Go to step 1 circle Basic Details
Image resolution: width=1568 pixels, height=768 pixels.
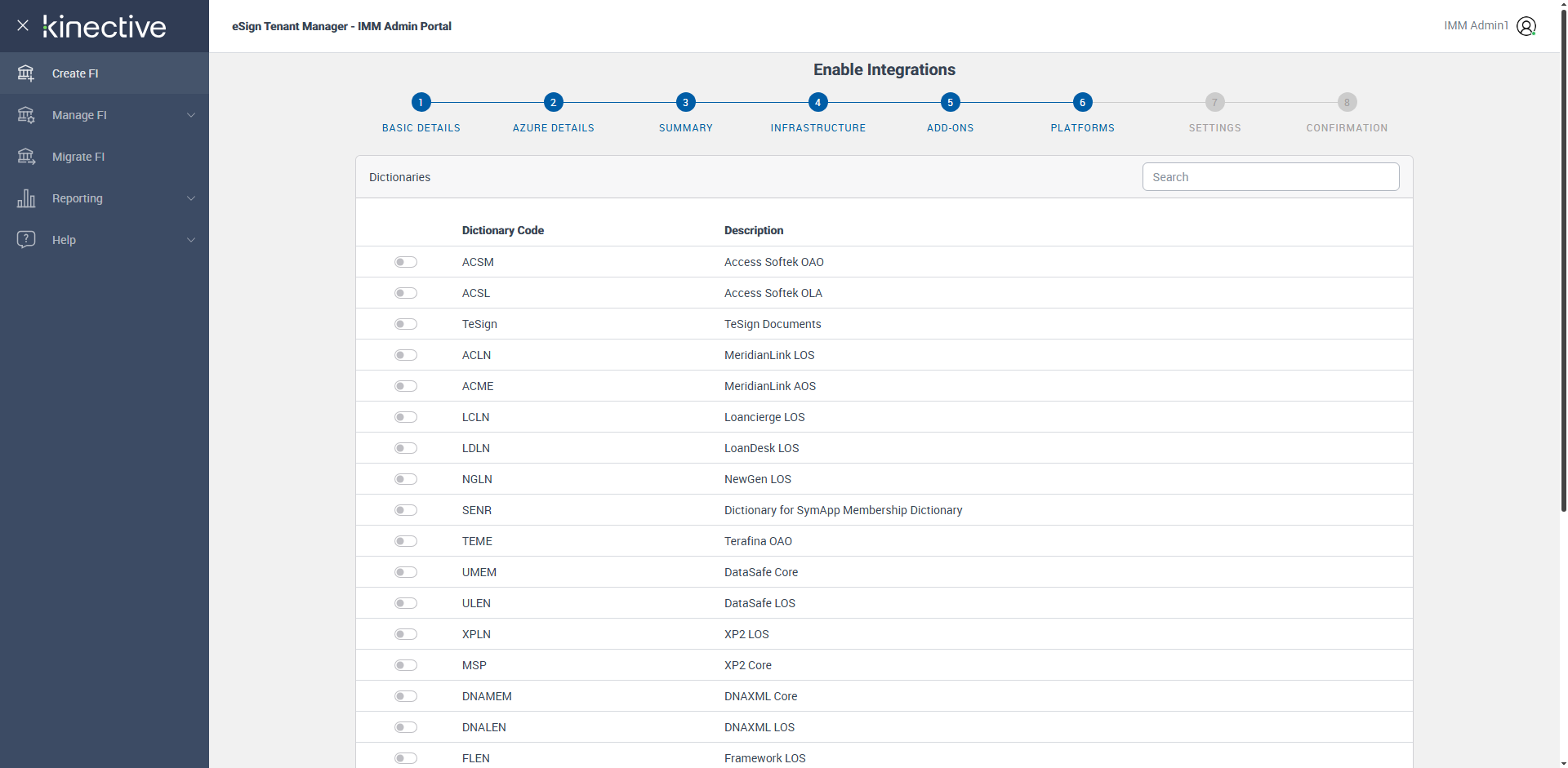(x=421, y=102)
